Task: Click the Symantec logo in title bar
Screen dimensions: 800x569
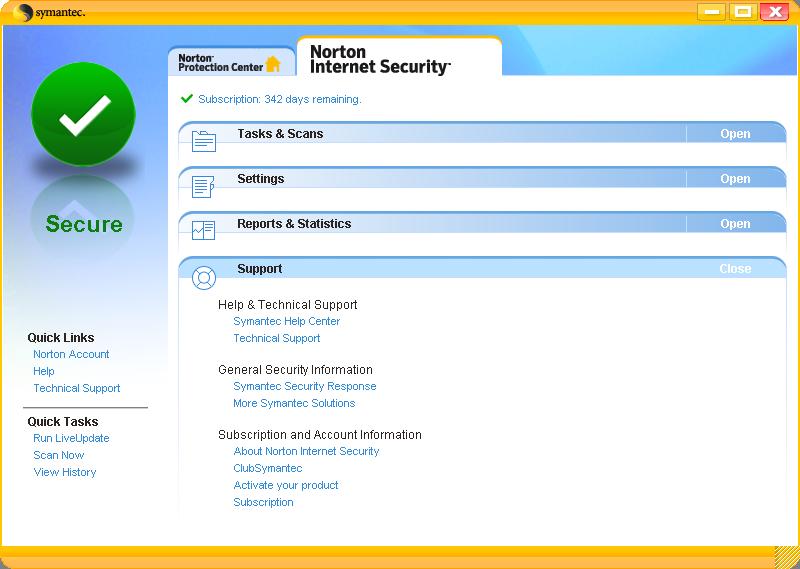Action: click(x=52, y=12)
